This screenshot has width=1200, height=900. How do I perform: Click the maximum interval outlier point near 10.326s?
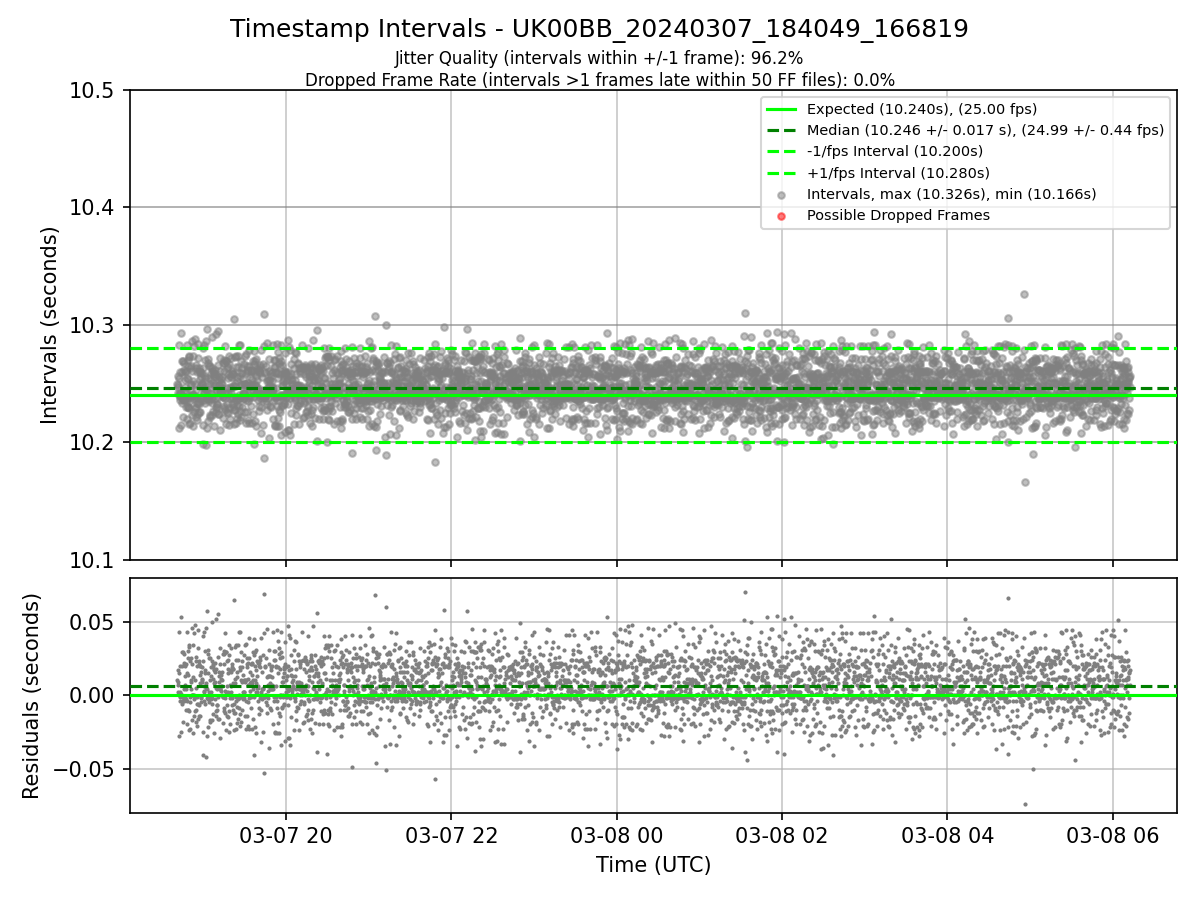click(x=1024, y=294)
